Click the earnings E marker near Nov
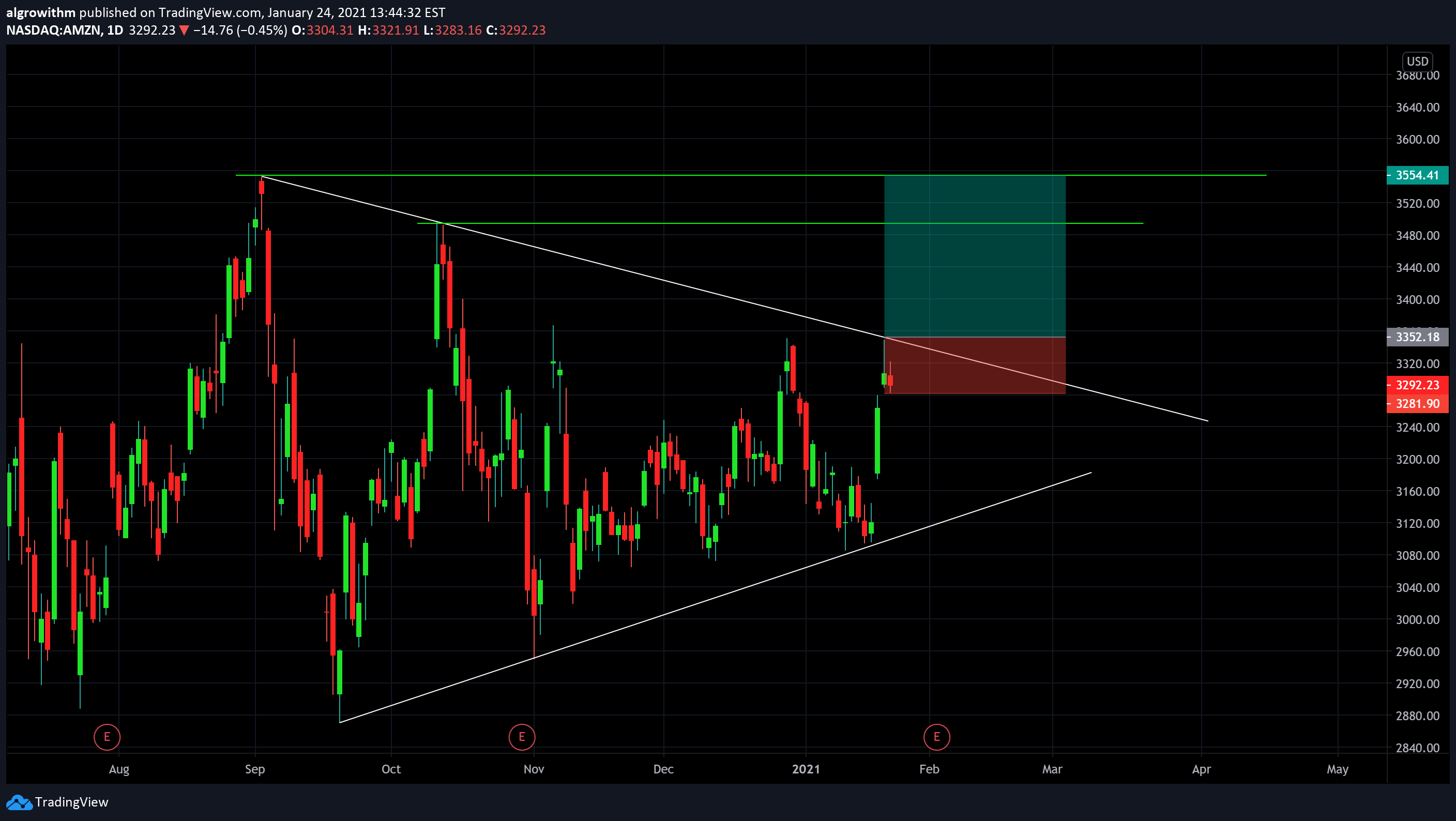The height and width of the screenshot is (821, 1456). coord(522,737)
